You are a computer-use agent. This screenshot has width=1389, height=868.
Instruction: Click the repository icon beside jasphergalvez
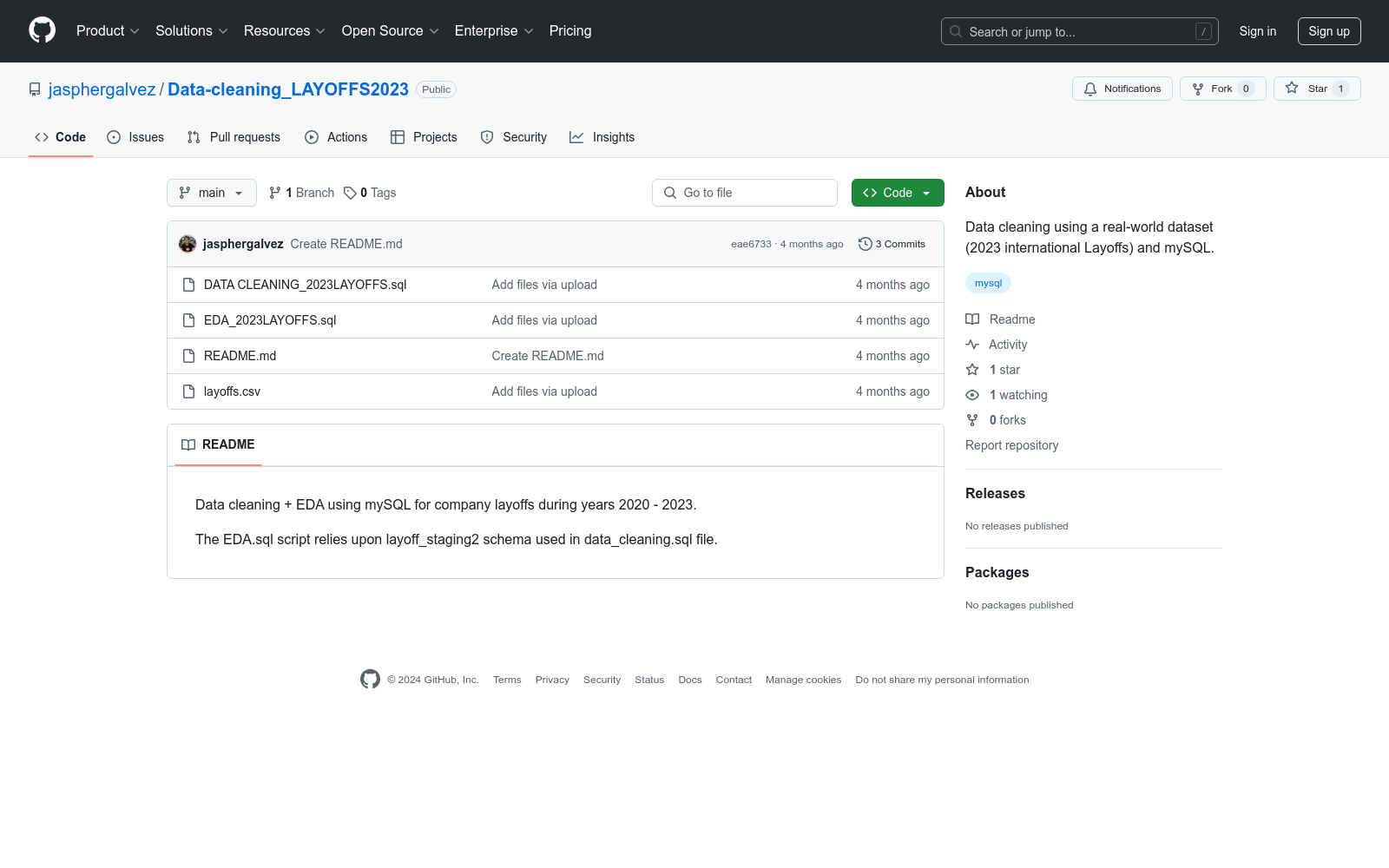tap(35, 89)
